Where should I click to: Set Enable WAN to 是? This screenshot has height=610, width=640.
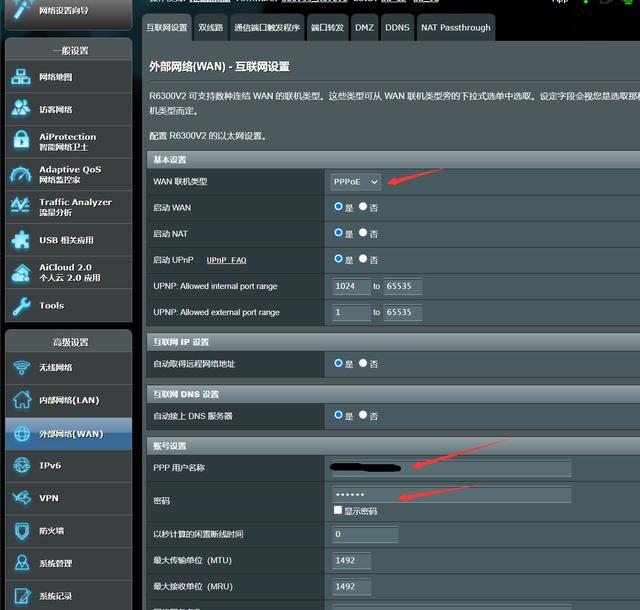tap(338, 207)
